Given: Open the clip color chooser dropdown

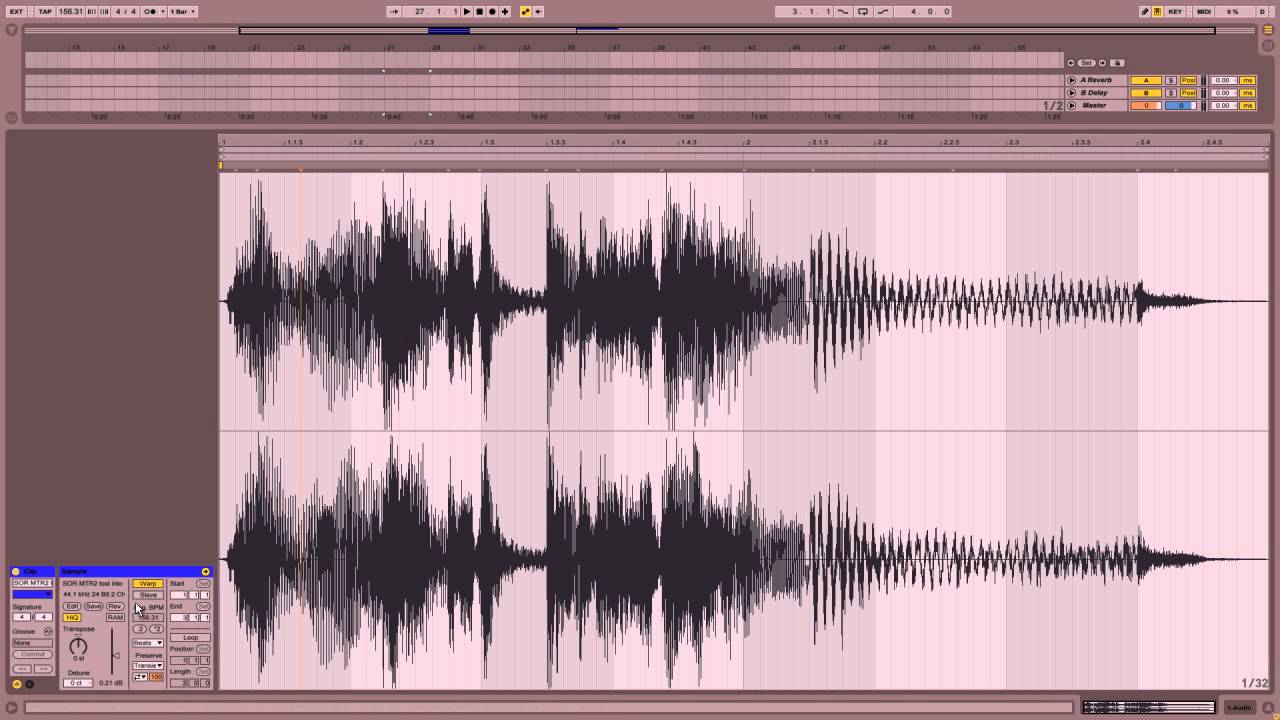Looking at the screenshot, I should [x=32, y=594].
